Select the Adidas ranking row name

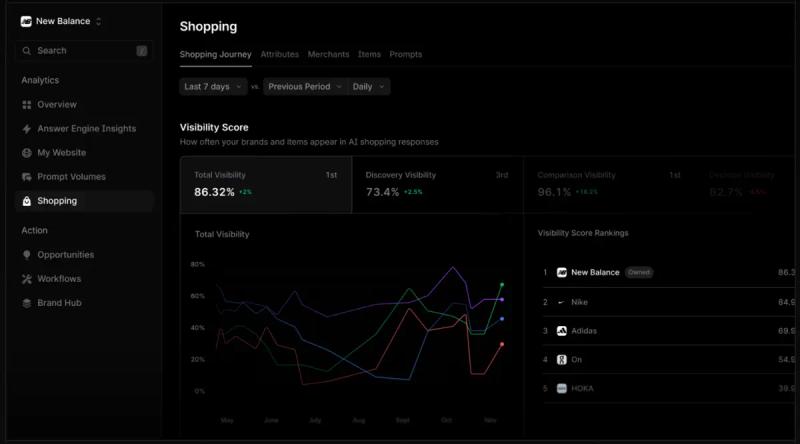tap(584, 331)
